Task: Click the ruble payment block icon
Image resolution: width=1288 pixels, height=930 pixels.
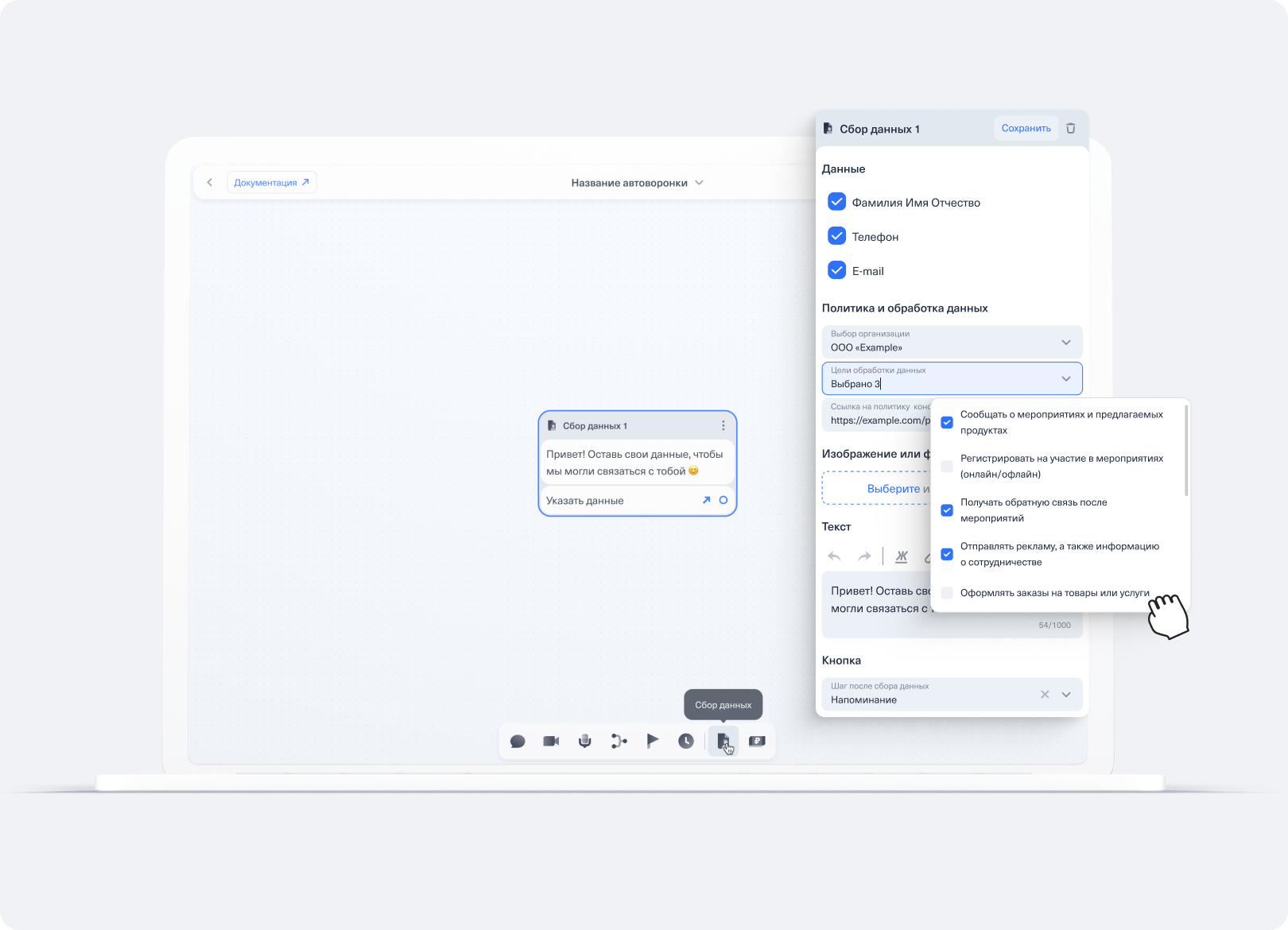Action: point(757,742)
